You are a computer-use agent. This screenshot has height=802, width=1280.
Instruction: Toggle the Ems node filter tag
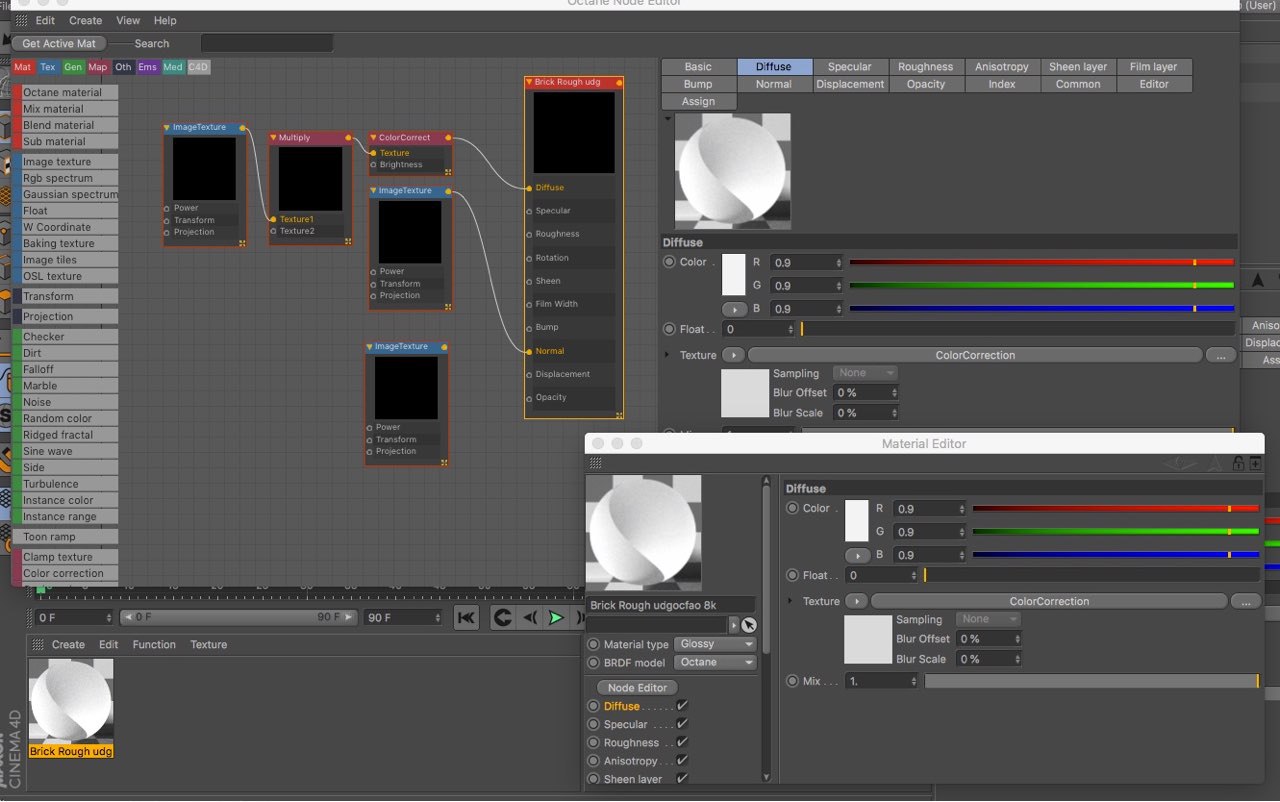point(148,67)
